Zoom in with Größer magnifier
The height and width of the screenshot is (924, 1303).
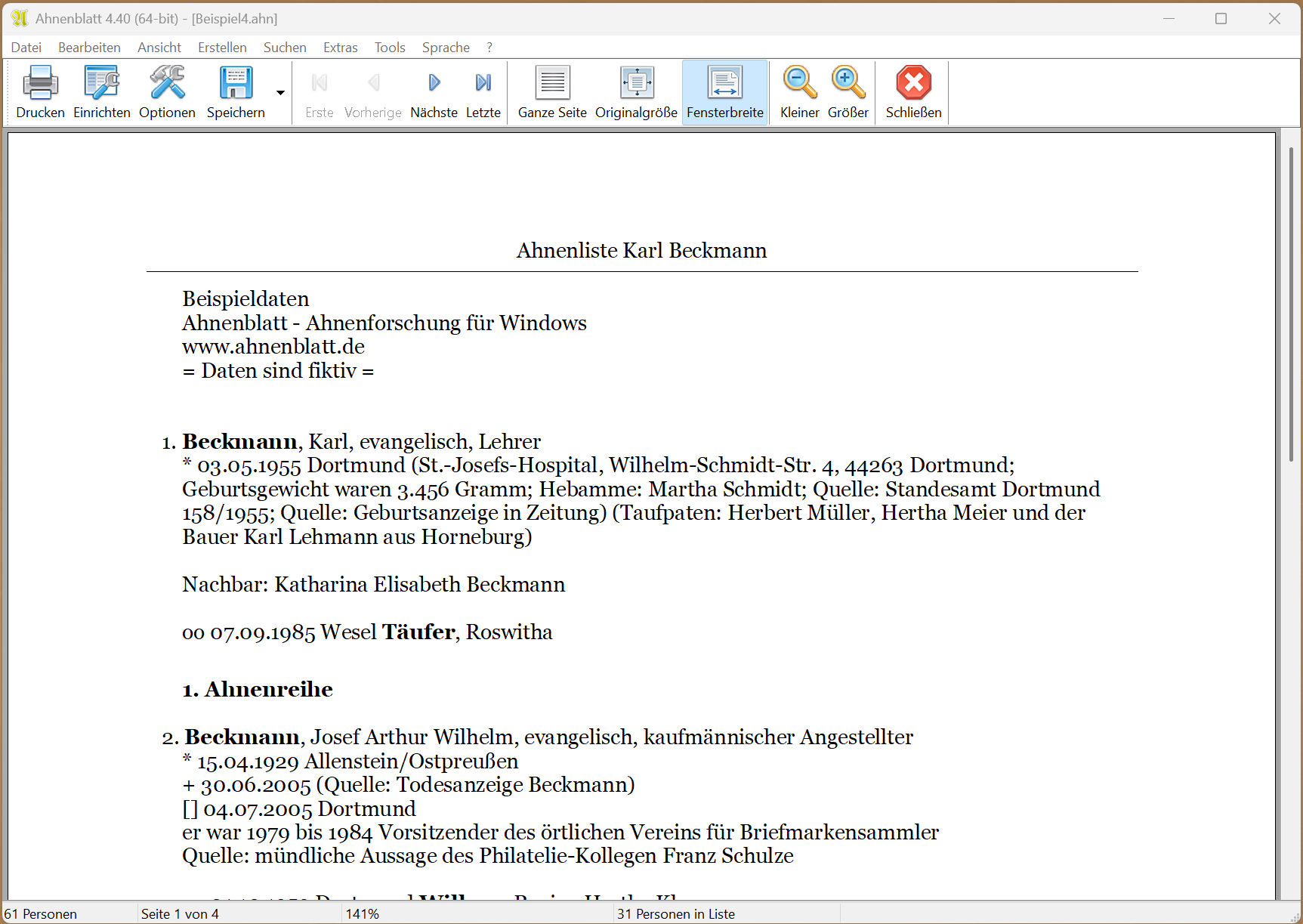[x=848, y=84]
